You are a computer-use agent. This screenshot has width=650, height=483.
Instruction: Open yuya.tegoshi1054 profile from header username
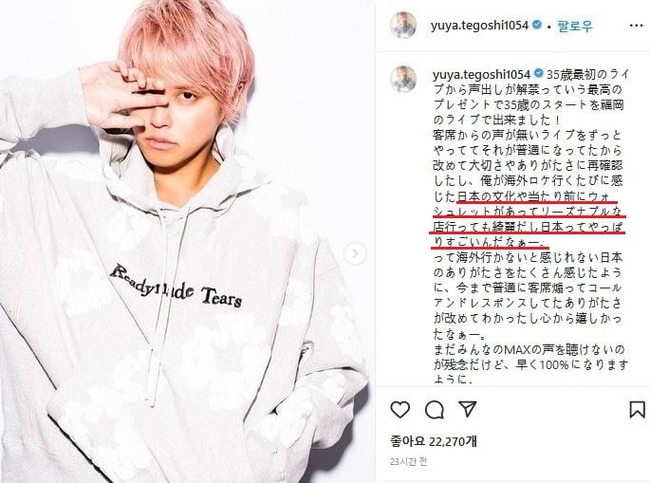480,26
